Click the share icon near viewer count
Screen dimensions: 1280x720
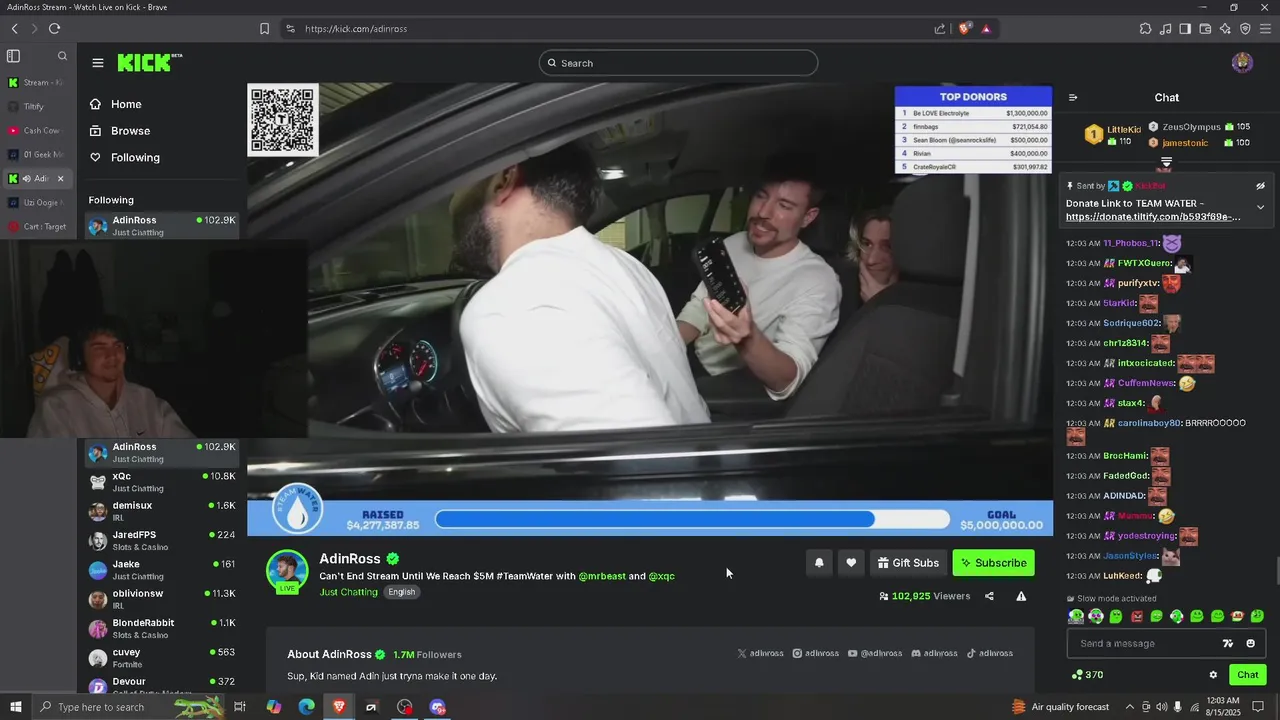pos(989,596)
